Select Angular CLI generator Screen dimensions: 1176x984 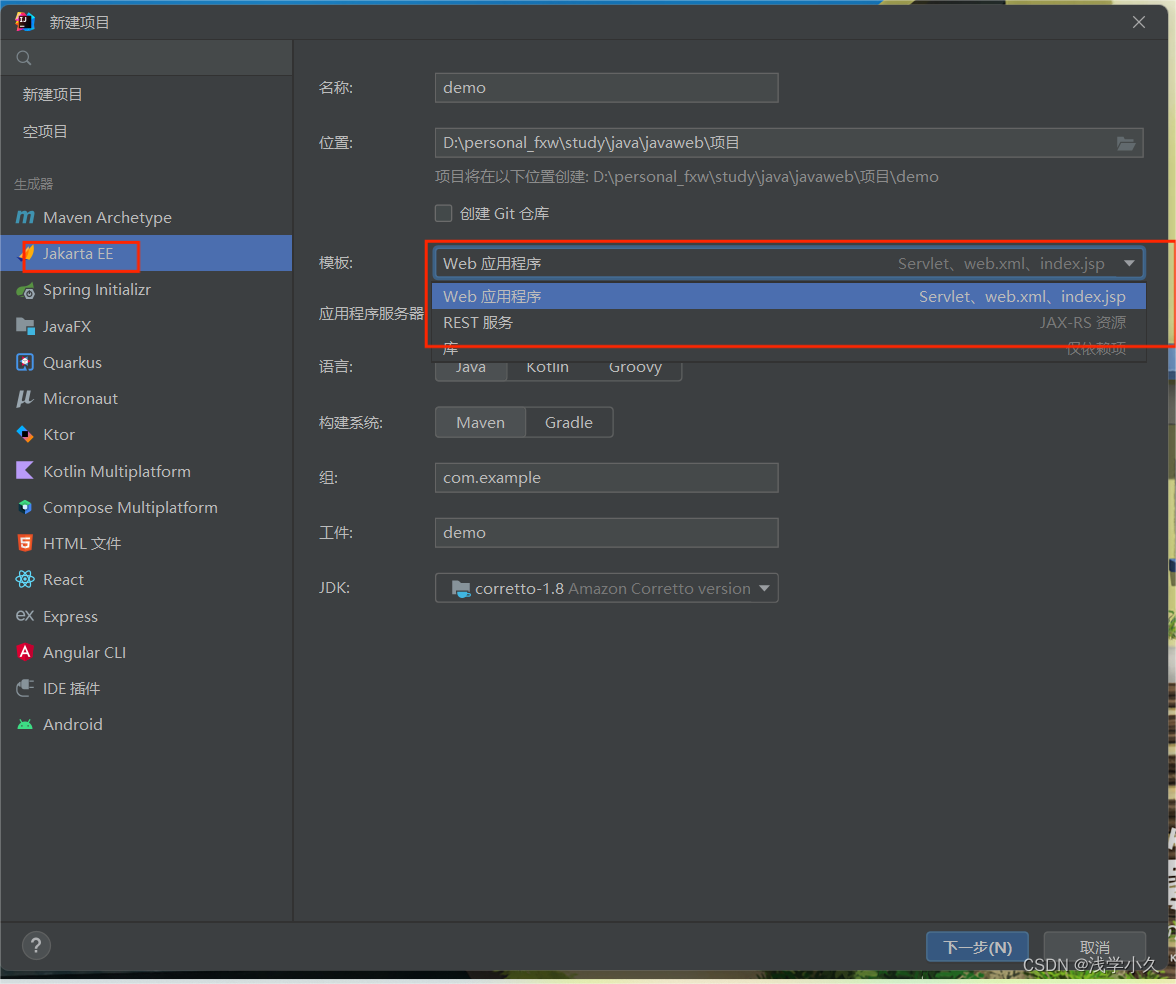pyautogui.click(x=146, y=652)
